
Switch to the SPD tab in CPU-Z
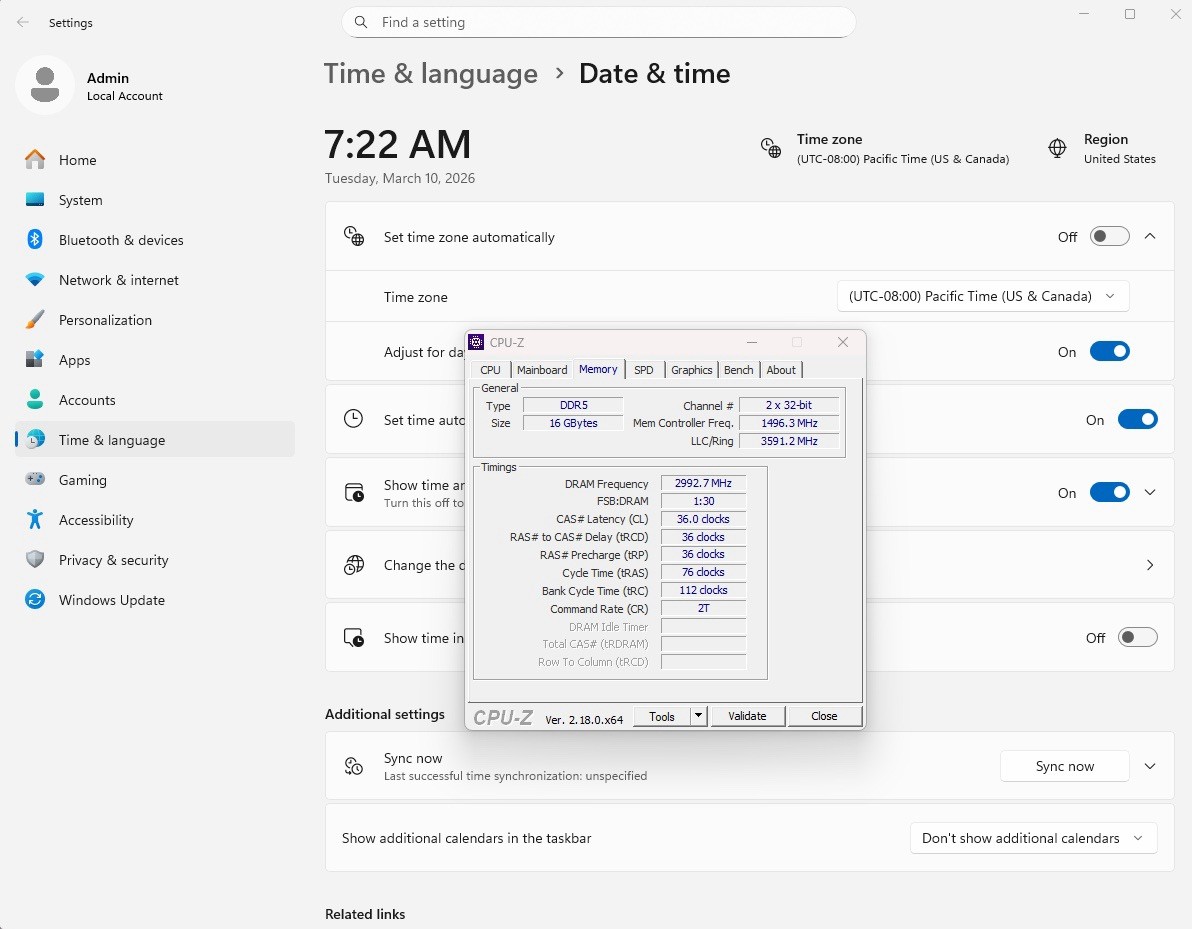643,370
